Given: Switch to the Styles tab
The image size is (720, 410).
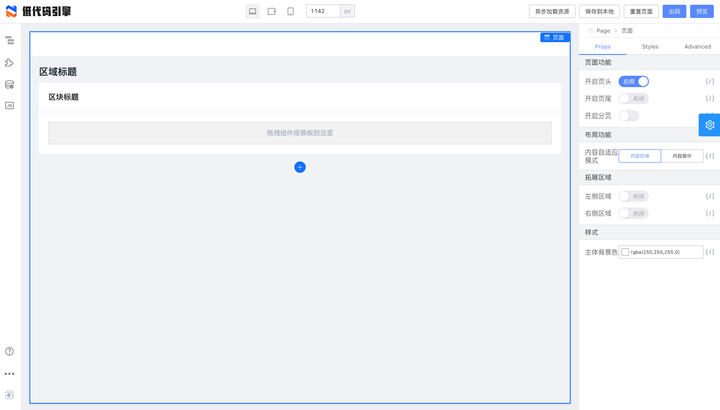Looking at the screenshot, I should click(650, 46).
